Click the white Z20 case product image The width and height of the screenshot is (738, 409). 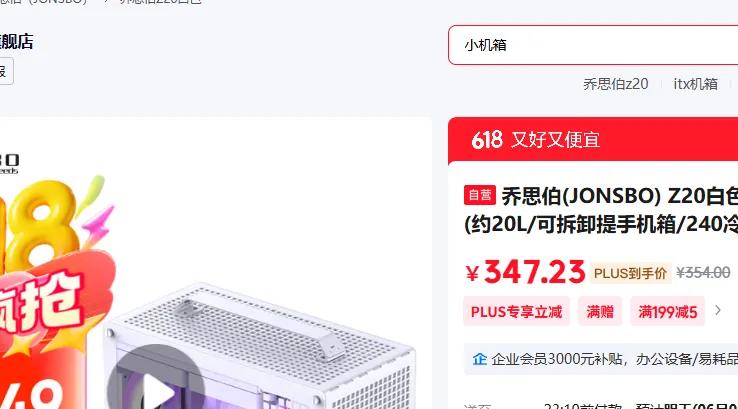(259, 346)
